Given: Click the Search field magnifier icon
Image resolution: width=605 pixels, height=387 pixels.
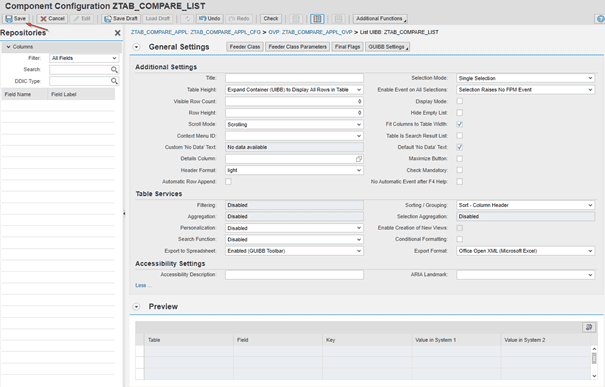Looking at the screenshot, I should click(114, 70).
